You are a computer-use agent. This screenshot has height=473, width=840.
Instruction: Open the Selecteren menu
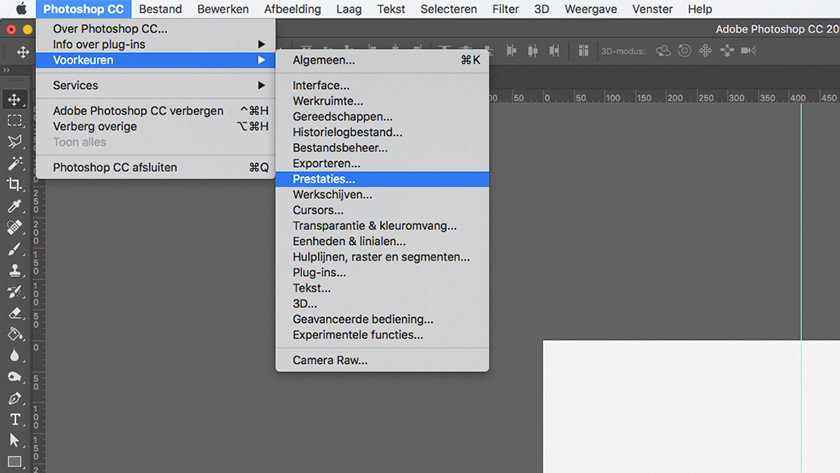tap(449, 9)
